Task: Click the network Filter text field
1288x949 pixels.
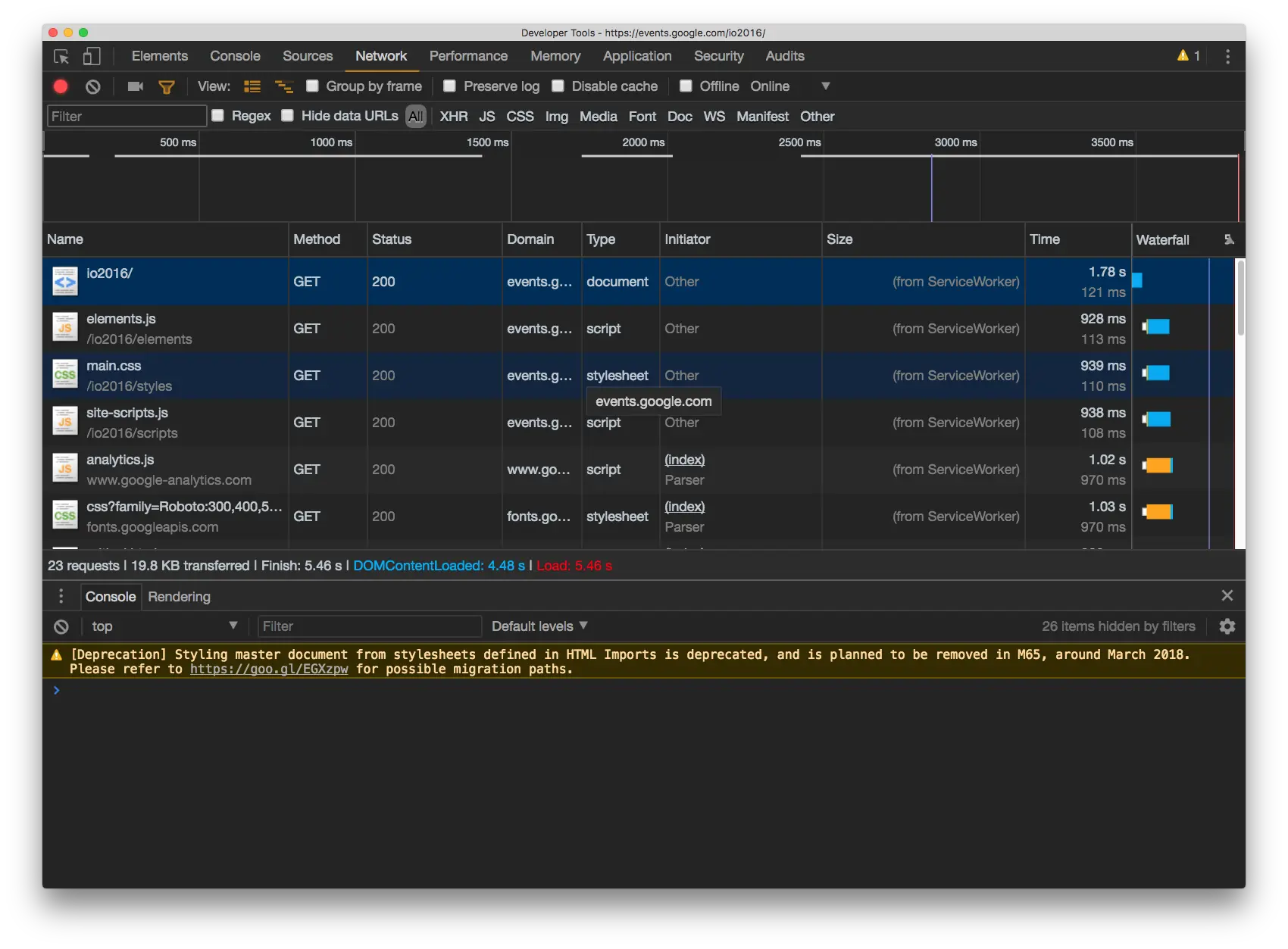Action: (127, 117)
